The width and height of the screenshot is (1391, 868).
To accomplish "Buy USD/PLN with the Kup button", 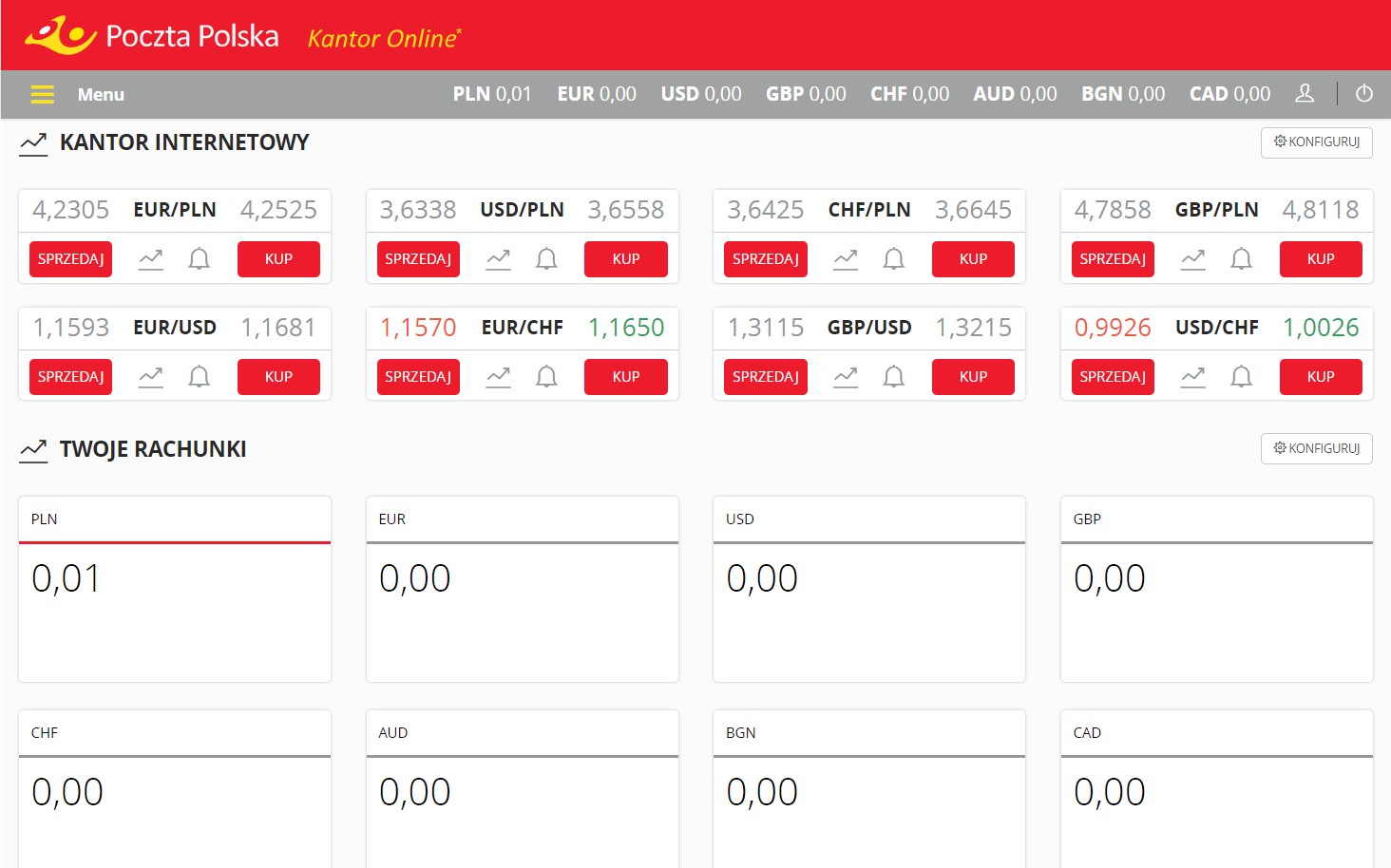I will click(626, 259).
